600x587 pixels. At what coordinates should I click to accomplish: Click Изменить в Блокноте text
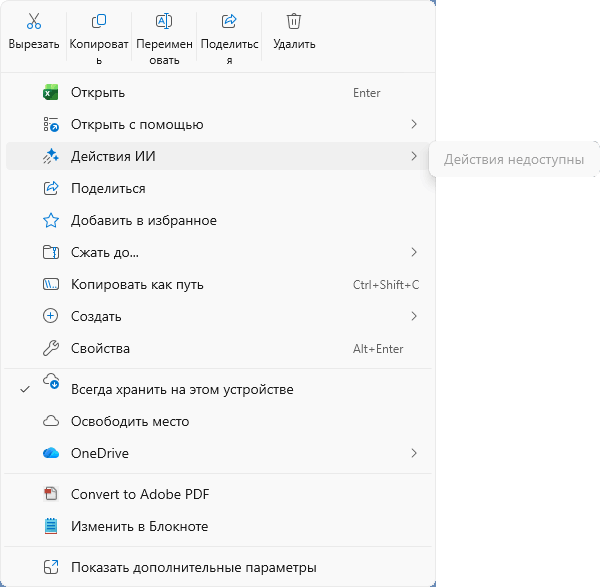click(x=140, y=526)
